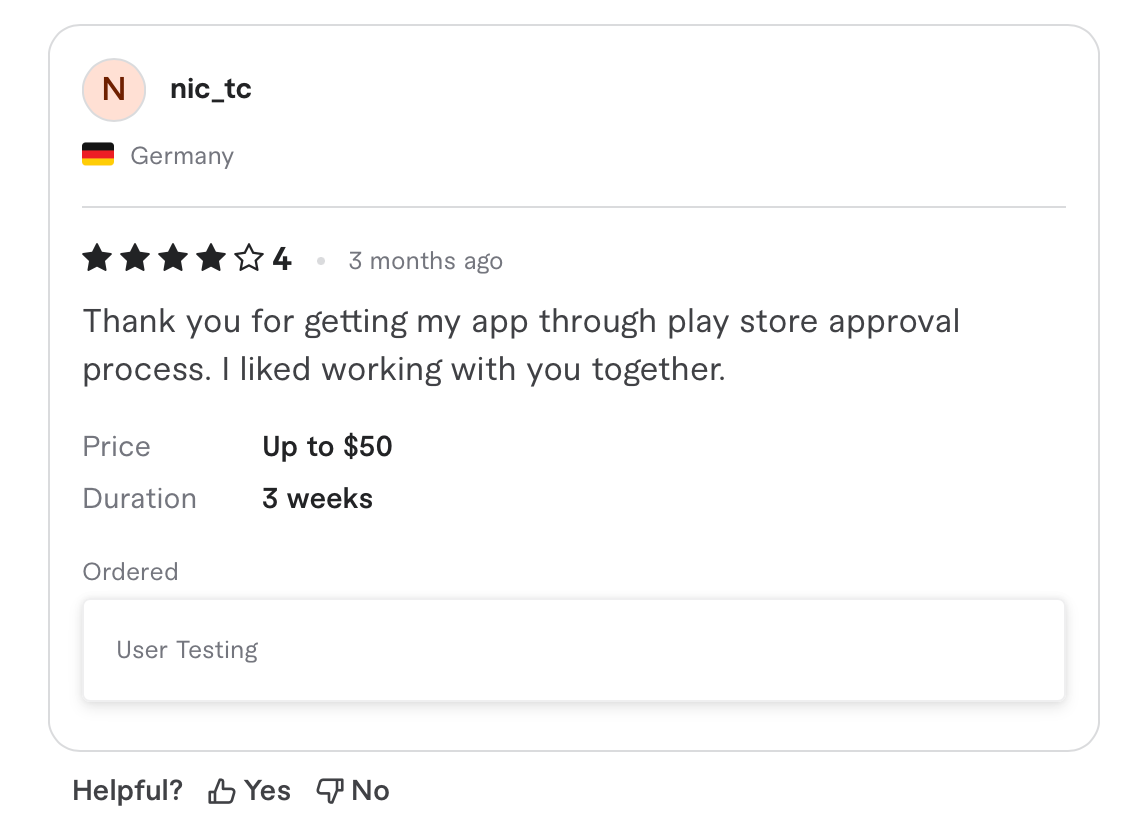The image size is (1132, 834).
Task: Click the Up to $50 price text
Action: [327, 446]
